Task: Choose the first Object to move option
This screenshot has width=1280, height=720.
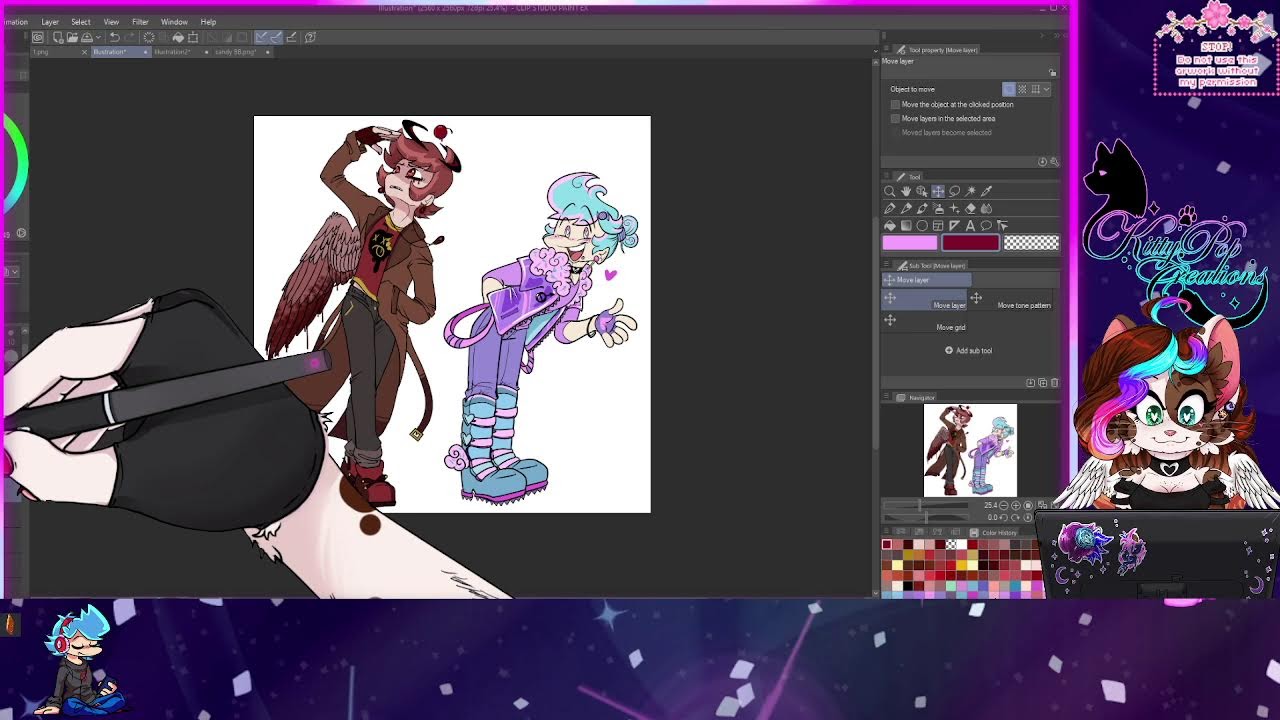Action: pos(1009,89)
